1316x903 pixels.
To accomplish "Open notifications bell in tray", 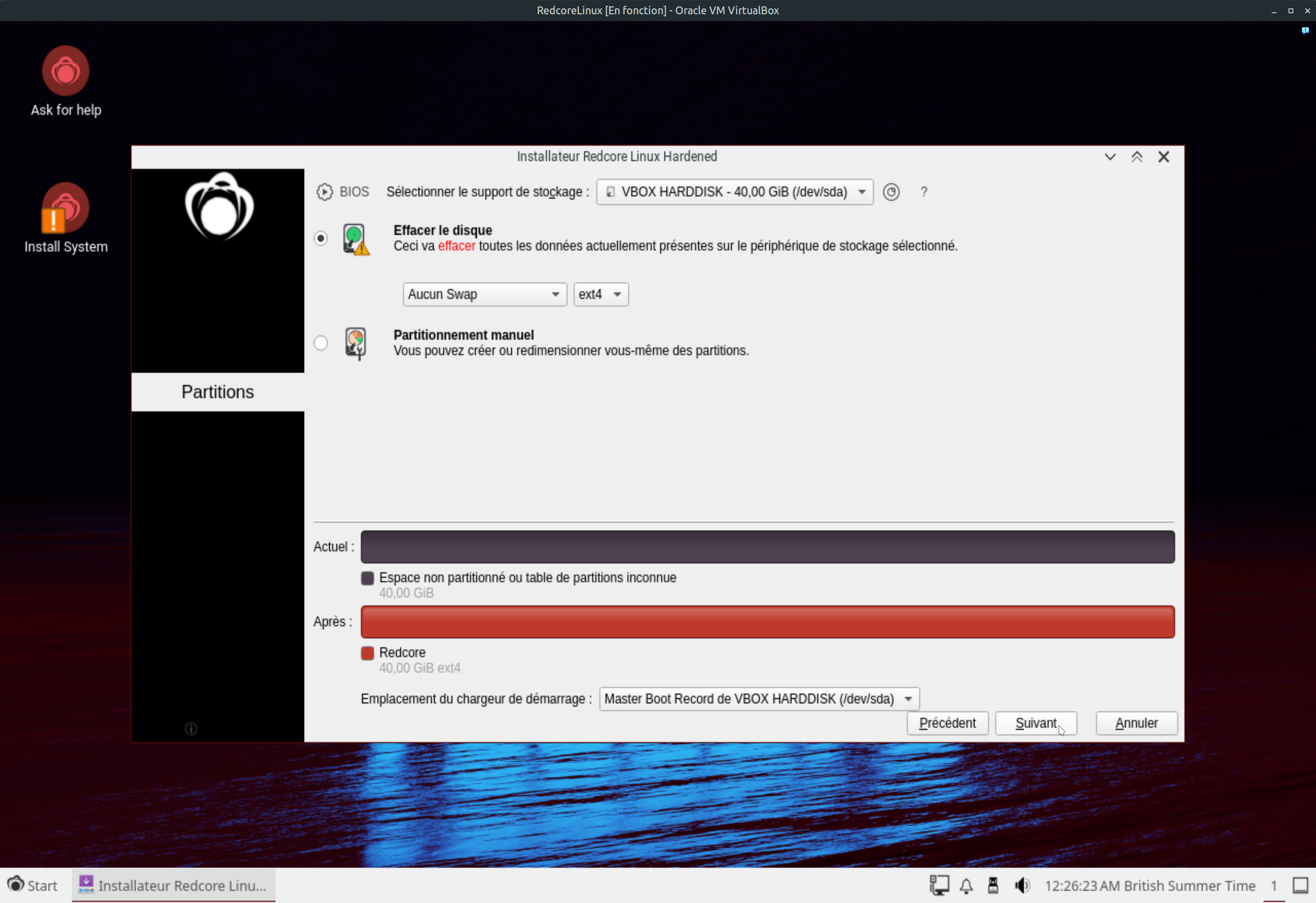I will tap(966, 885).
